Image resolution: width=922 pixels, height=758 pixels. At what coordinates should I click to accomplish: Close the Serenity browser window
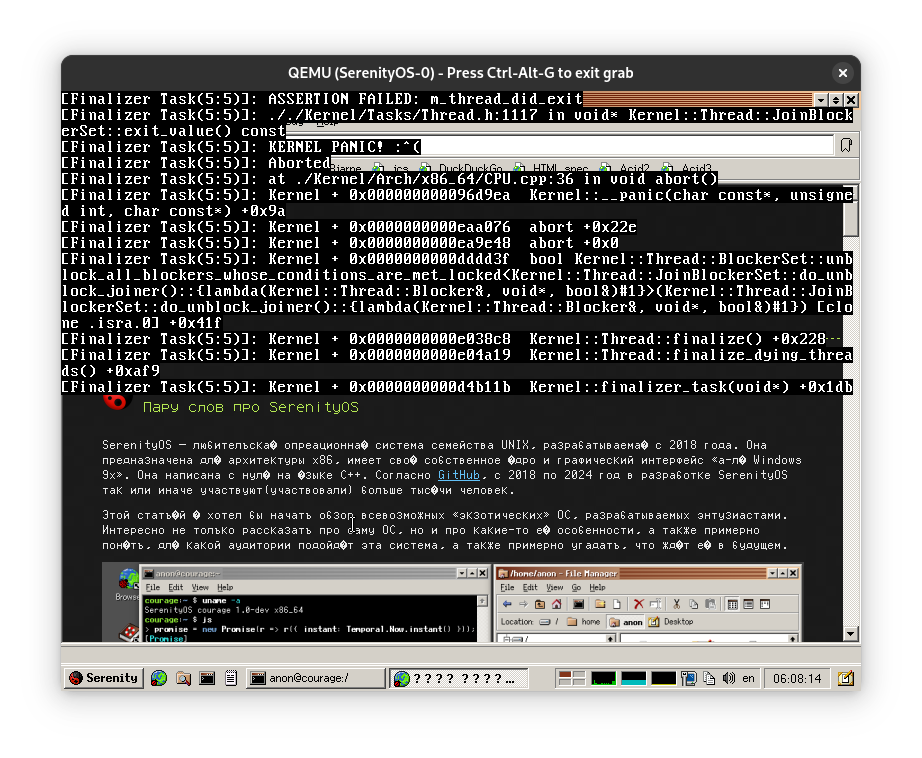click(851, 99)
